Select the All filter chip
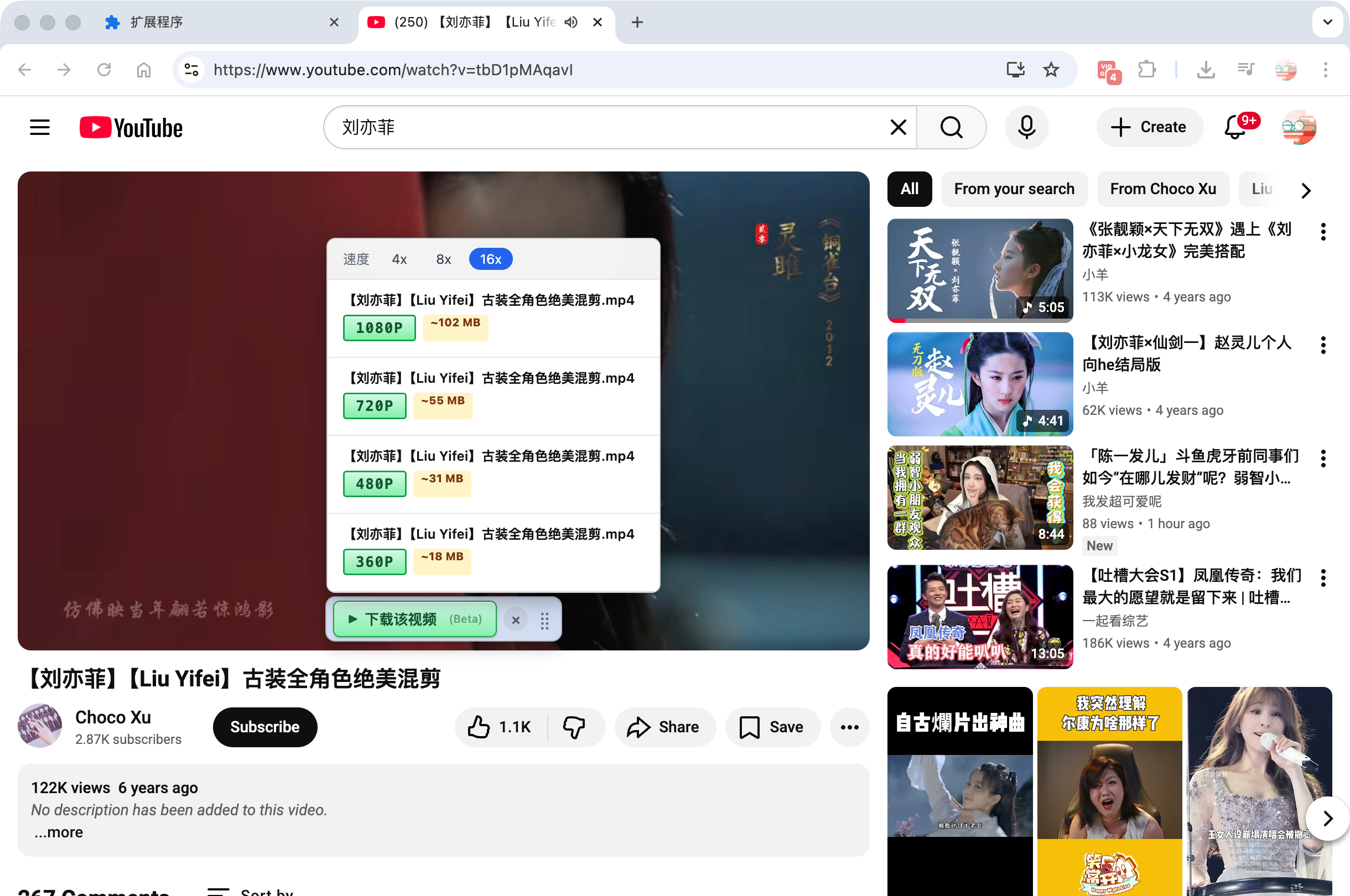 [x=910, y=189]
